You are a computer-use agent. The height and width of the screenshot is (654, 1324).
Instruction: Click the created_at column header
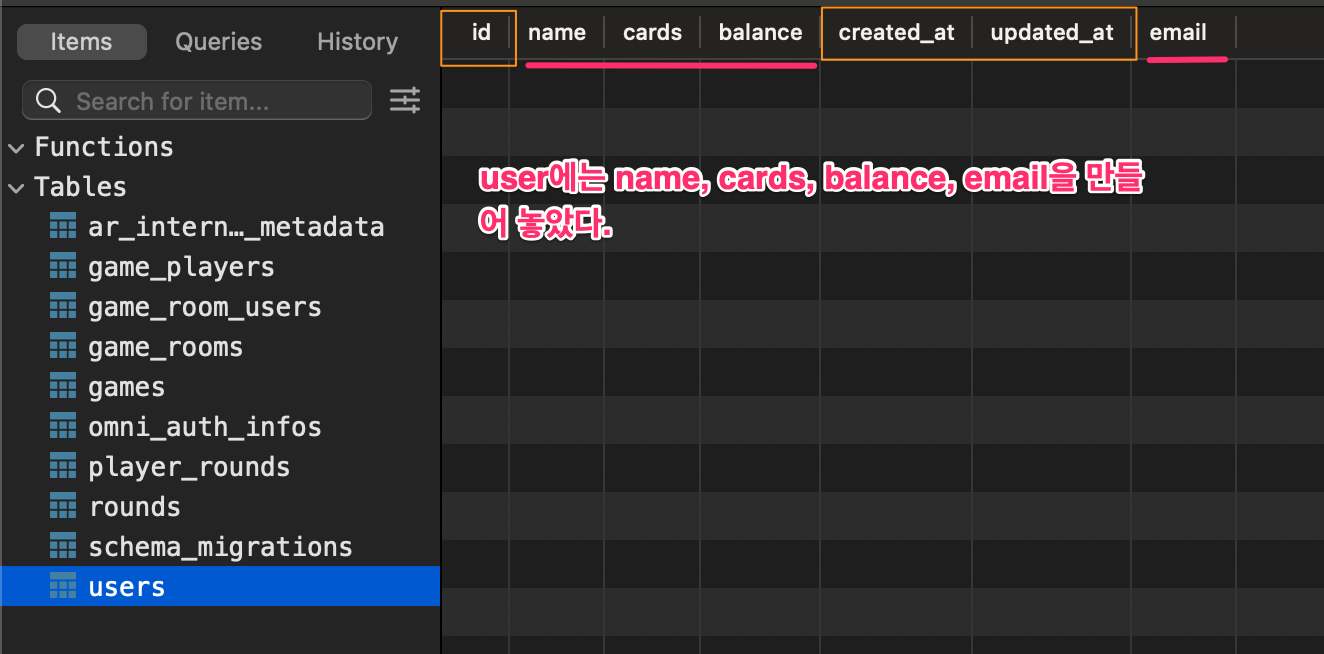point(896,32)
